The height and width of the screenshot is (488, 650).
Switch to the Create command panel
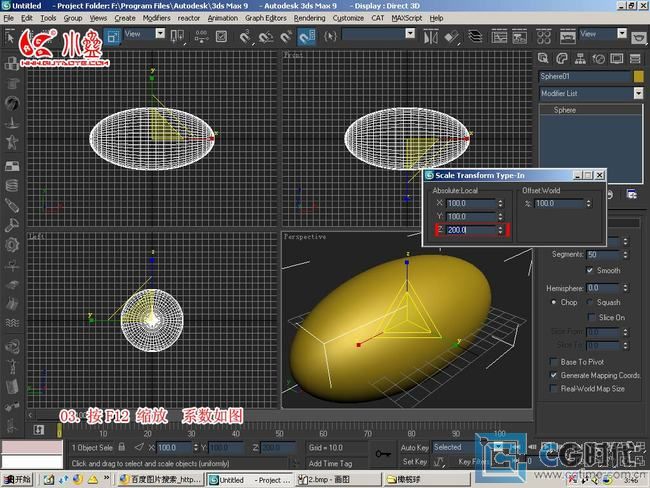click(543, 58)
